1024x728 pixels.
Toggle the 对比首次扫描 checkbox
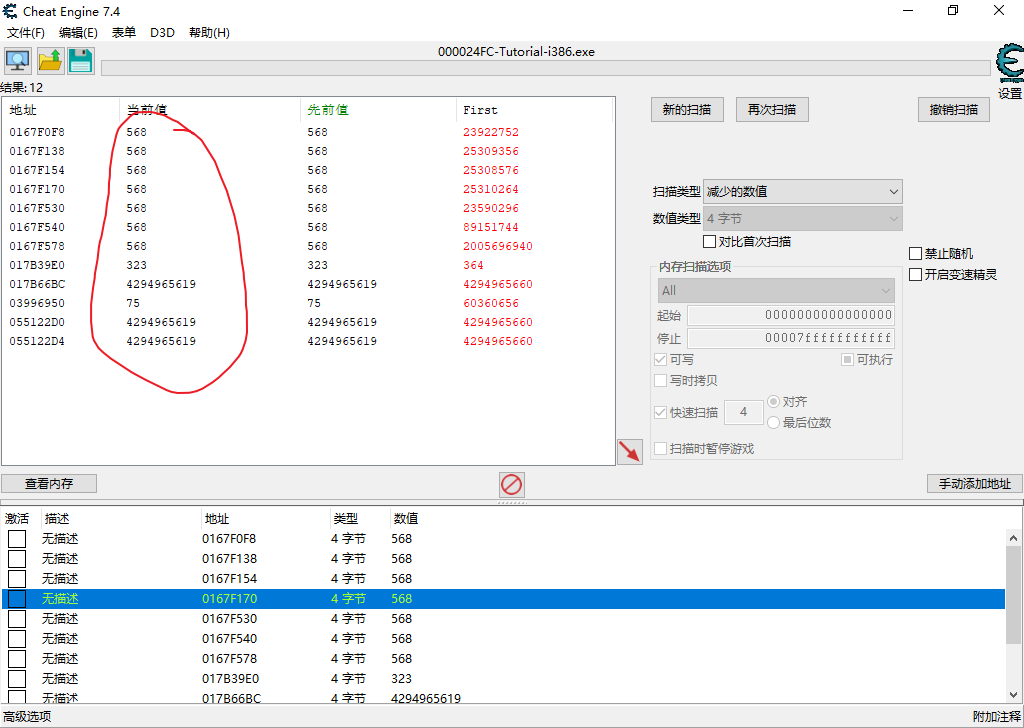710,242
